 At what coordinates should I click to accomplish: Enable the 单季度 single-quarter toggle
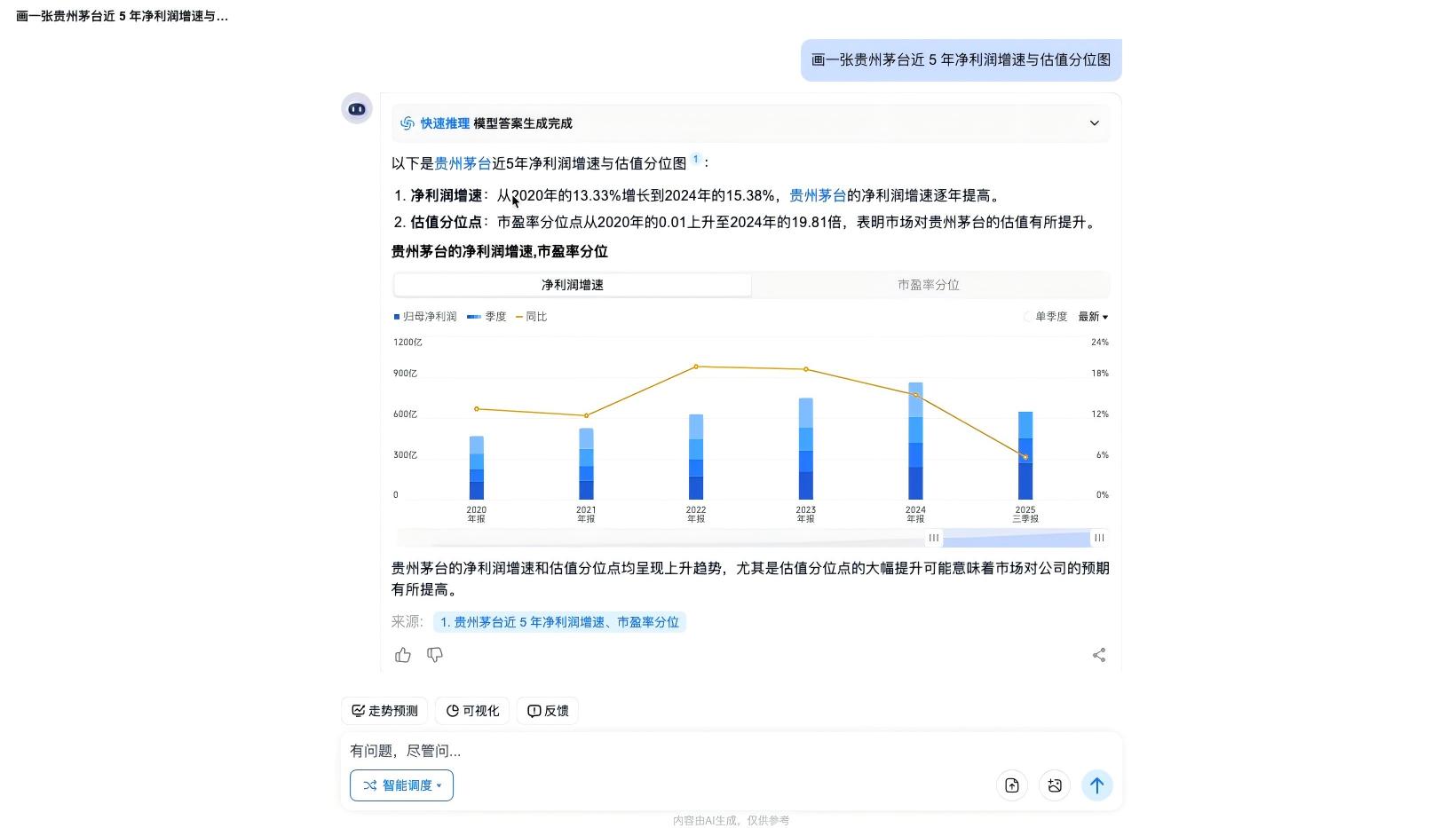pos(1044,316)
